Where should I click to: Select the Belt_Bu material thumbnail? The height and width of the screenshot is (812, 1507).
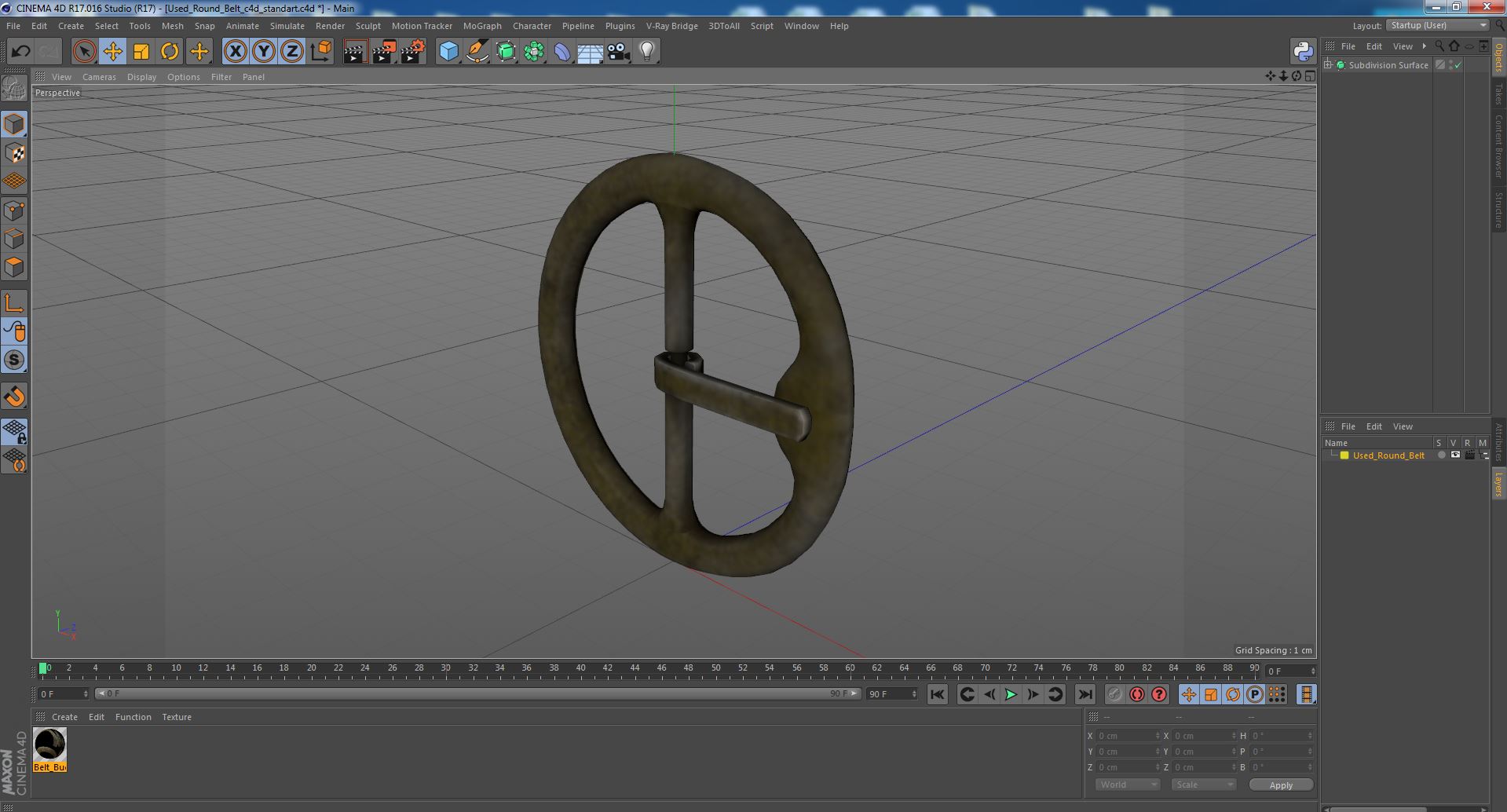point(49,750)
